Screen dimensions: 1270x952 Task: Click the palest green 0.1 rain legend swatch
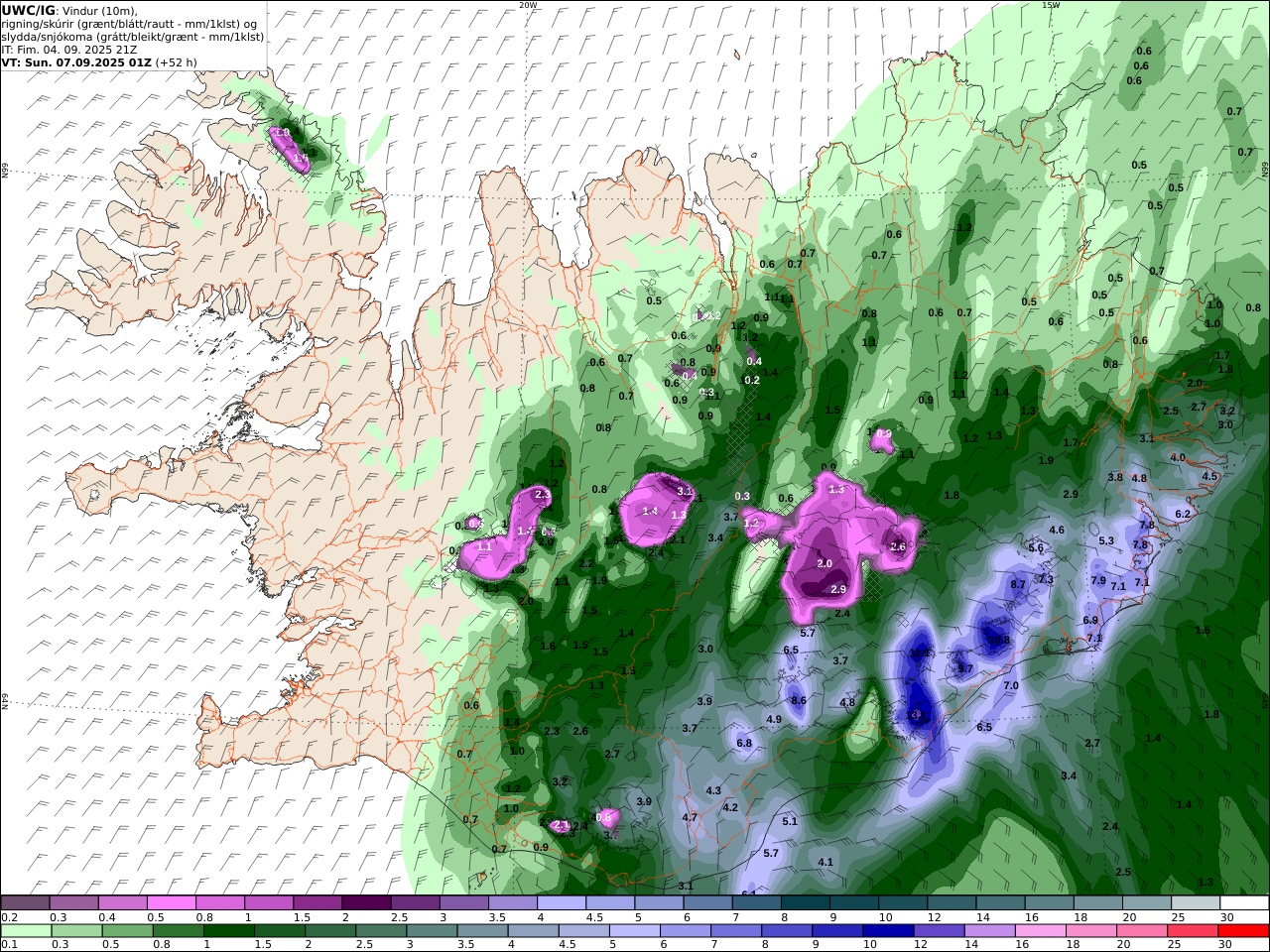tap(26, 930)
